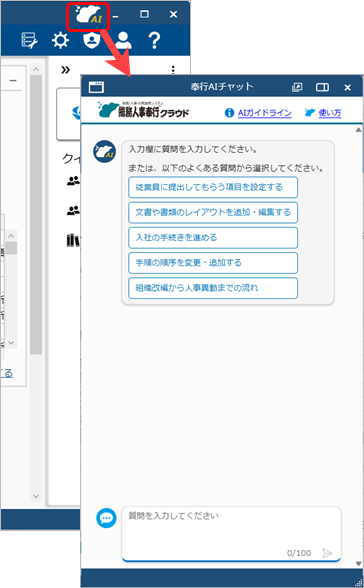This screenshot has height=588, width=364.
Task: Click the first people icon in quick menu
Action: [x=73, y=181]
